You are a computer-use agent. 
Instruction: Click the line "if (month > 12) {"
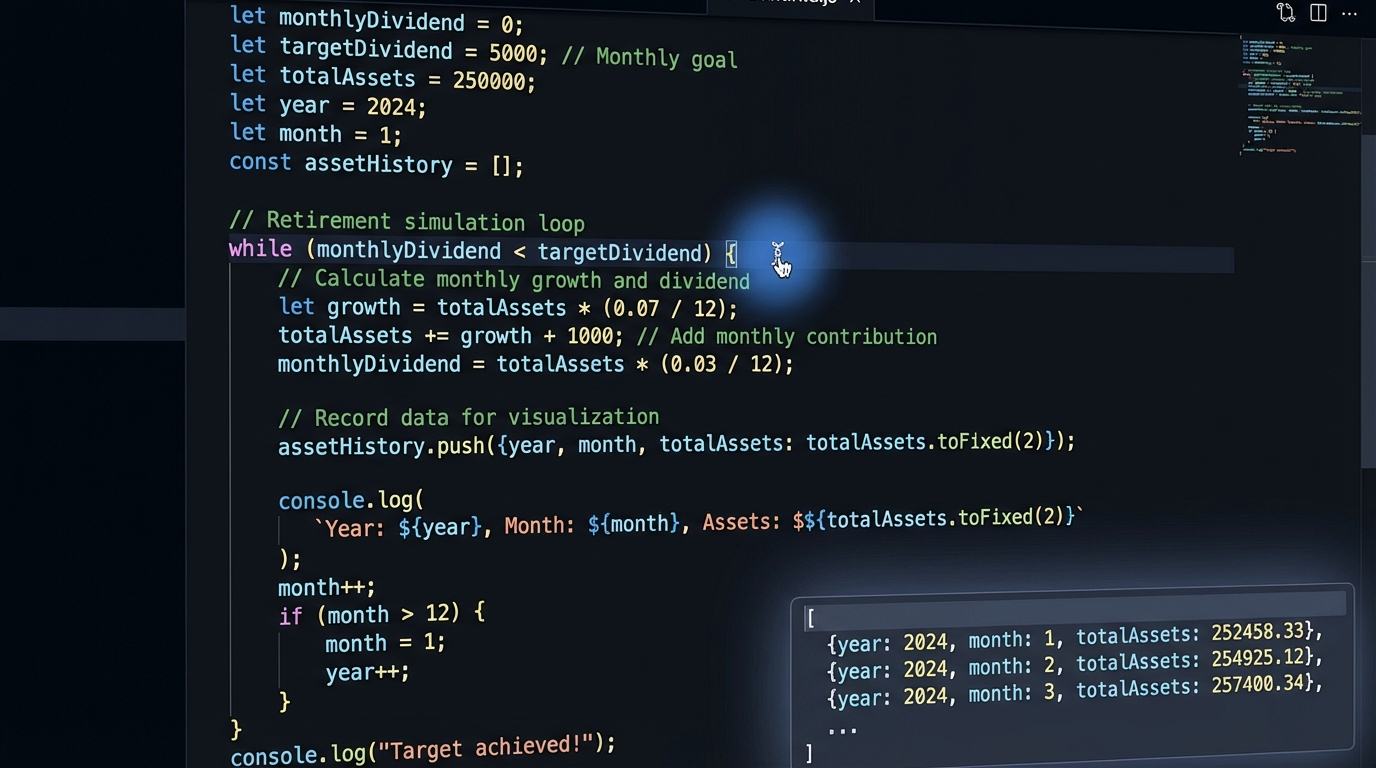[382, 614]
